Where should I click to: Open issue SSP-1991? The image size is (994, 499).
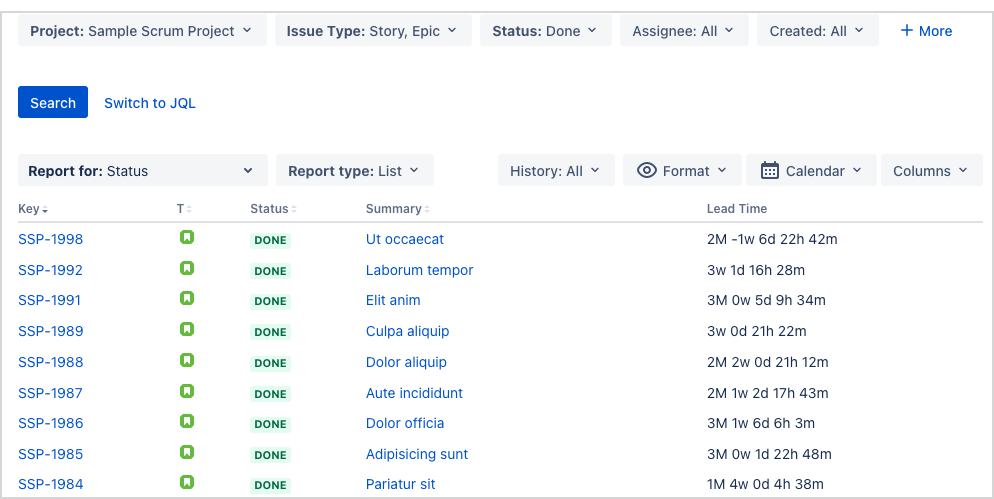tap(49, 300)
